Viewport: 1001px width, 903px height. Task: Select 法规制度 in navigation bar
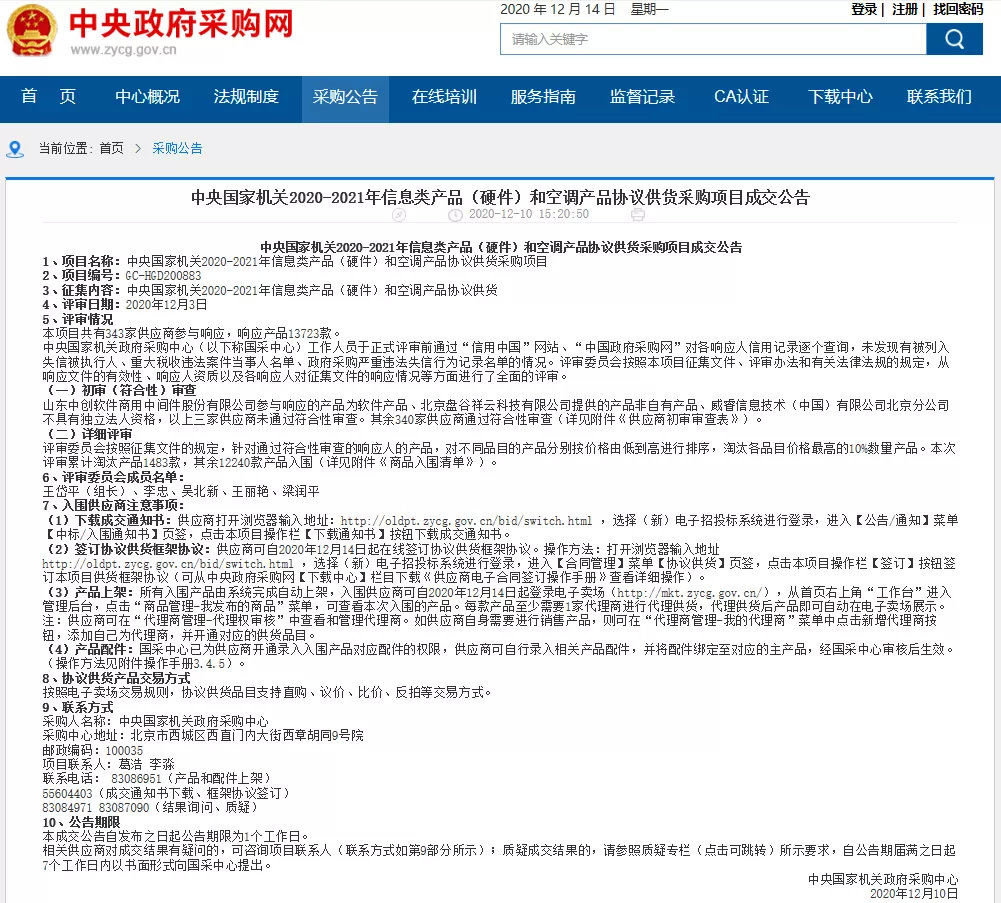[x=246, y=97]
